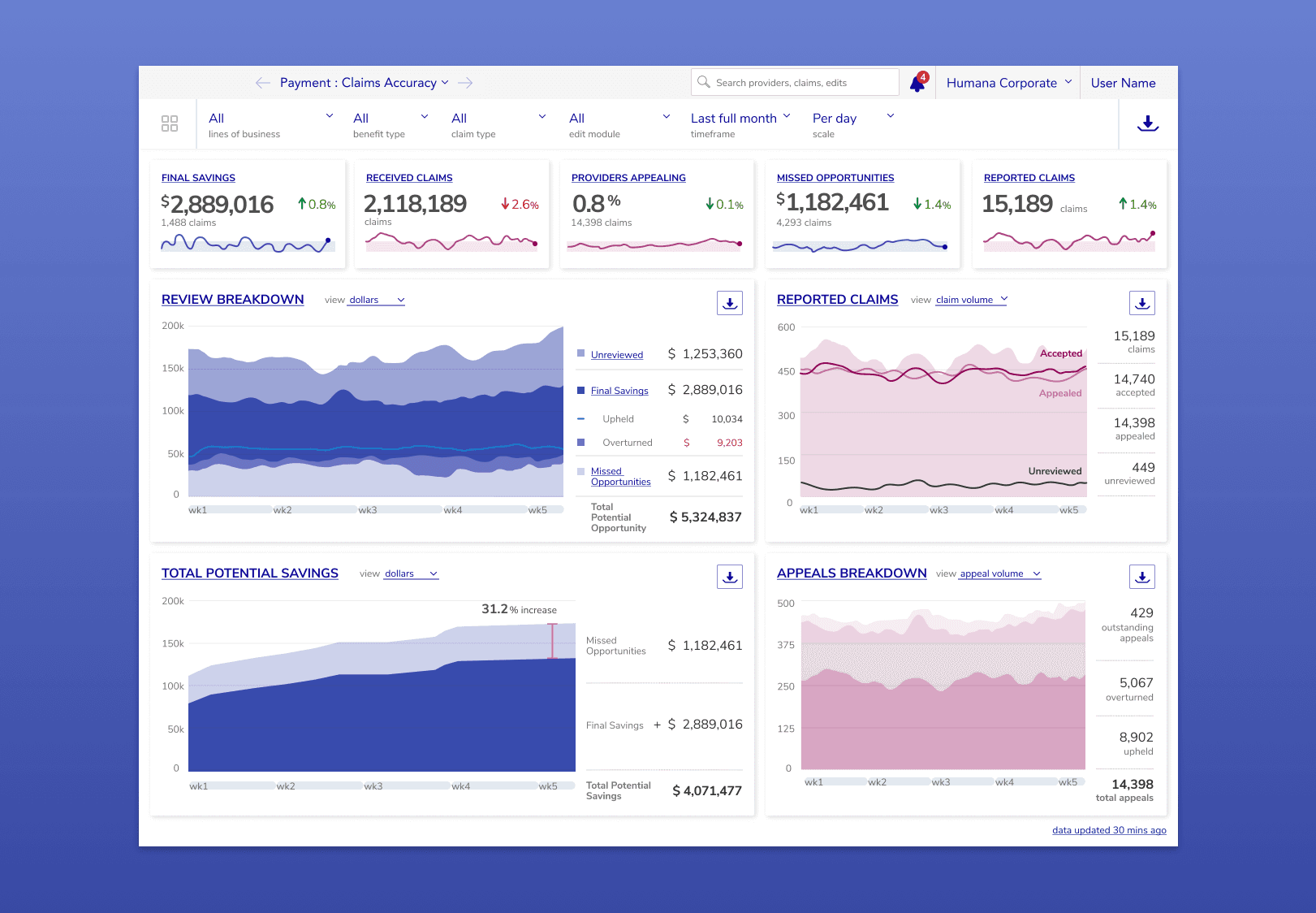Click Upheld legend line marker

pos(580,418)
